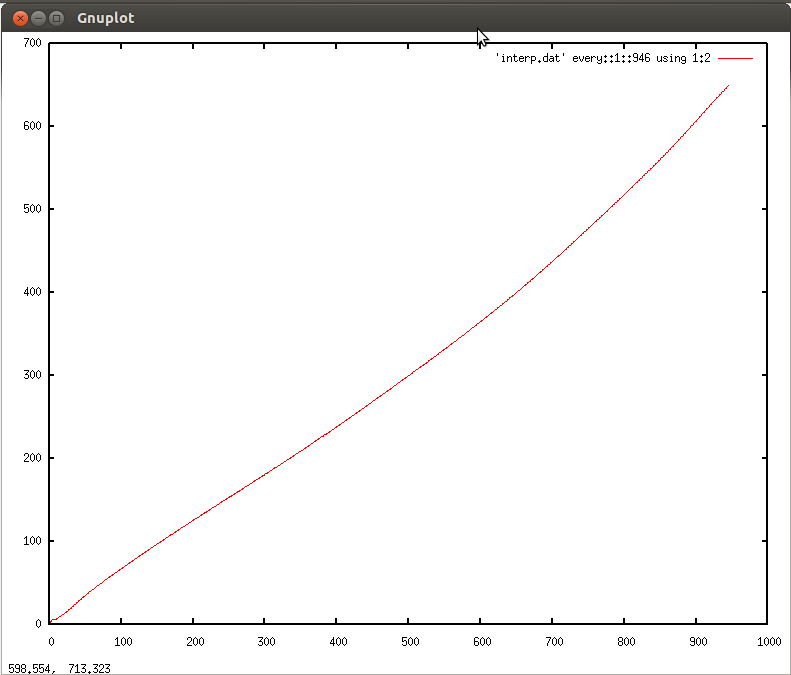Click the x-axis label 600
The width and height of the screenshot is (791, 675).
[x=482, y=642]
